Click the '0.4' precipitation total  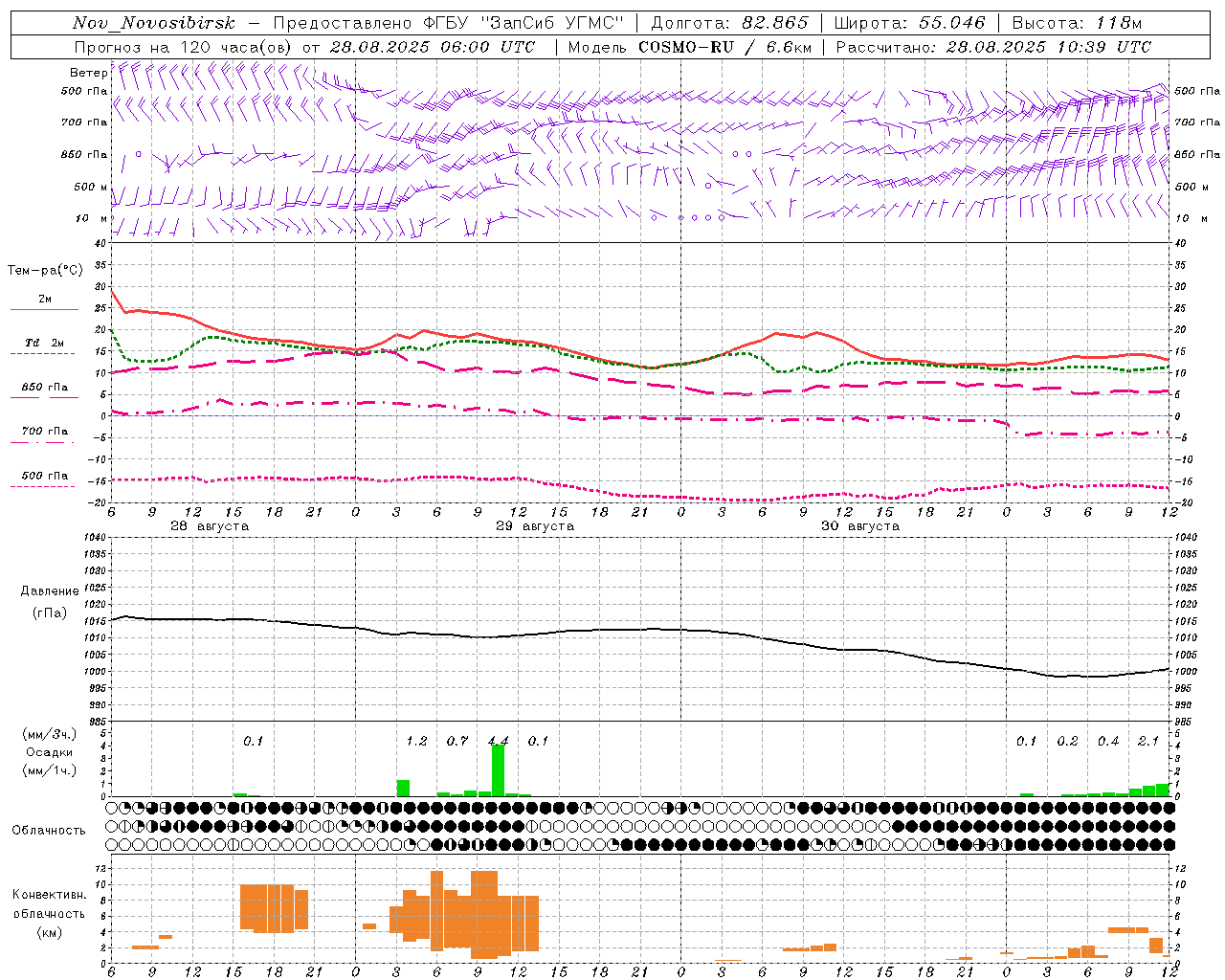pyautogui.click(x=1108, y=741)
